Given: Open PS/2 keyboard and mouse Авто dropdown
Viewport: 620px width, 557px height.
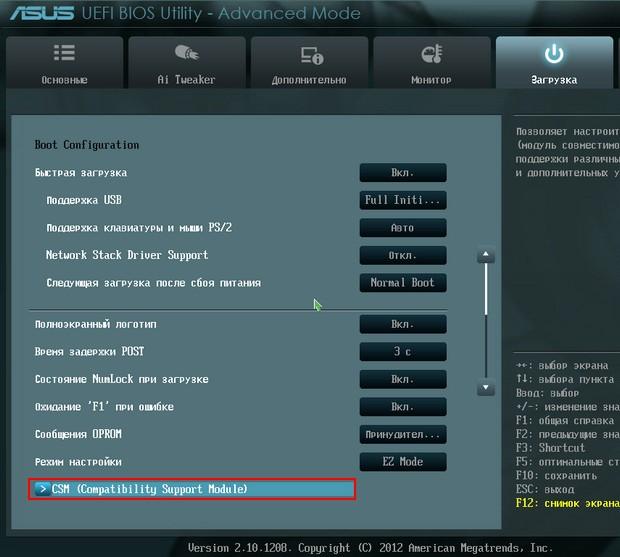Looking at the screenshot, I should pos(403,228).
